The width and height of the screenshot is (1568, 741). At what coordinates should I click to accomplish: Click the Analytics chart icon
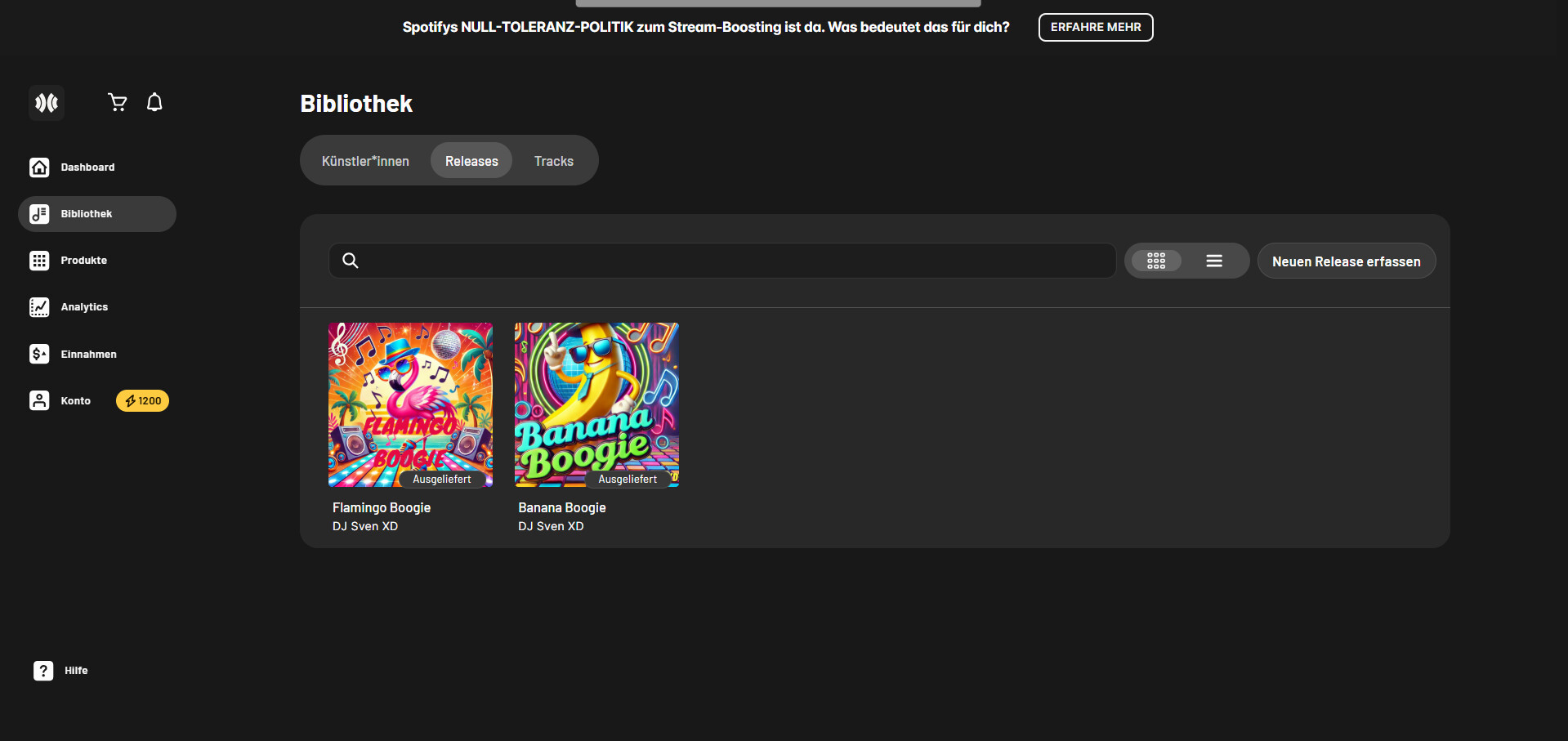(39, 307)
